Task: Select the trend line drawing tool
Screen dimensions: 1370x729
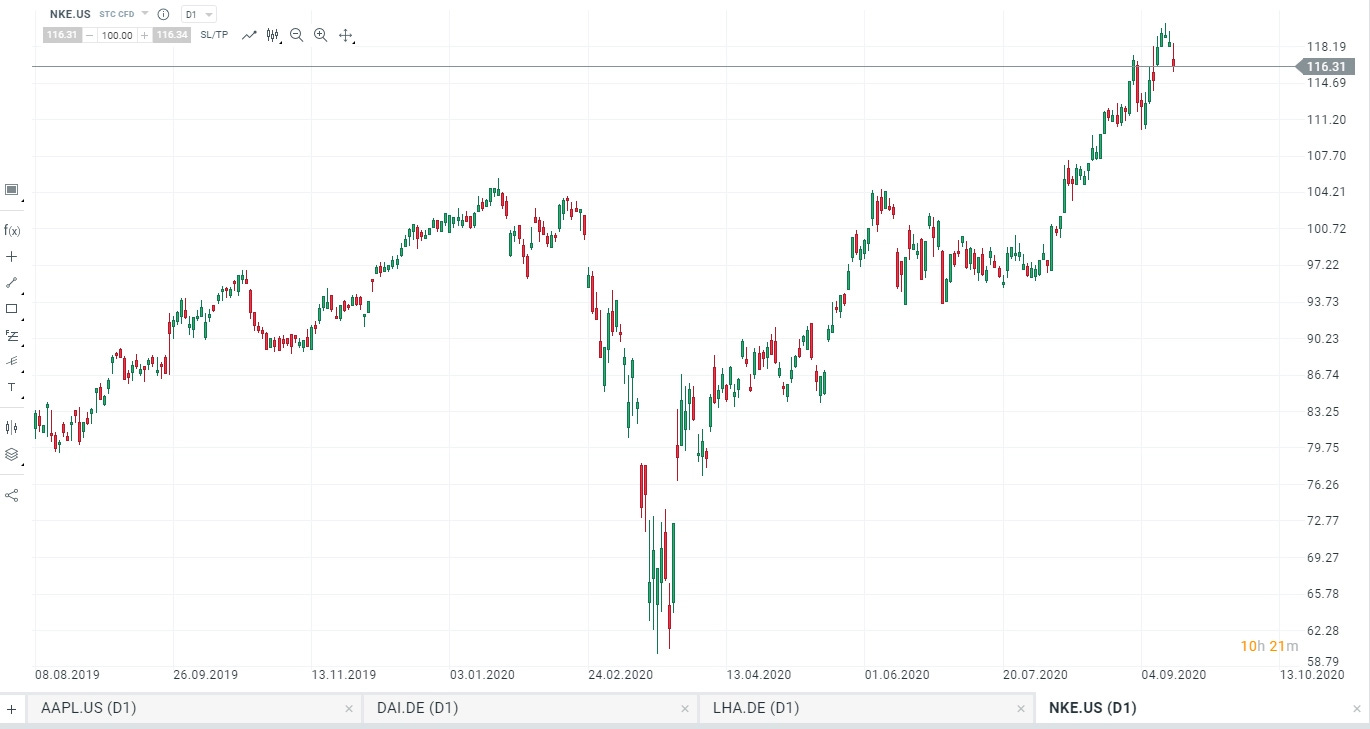Action: pyautogui.click(x=249, y=35)
